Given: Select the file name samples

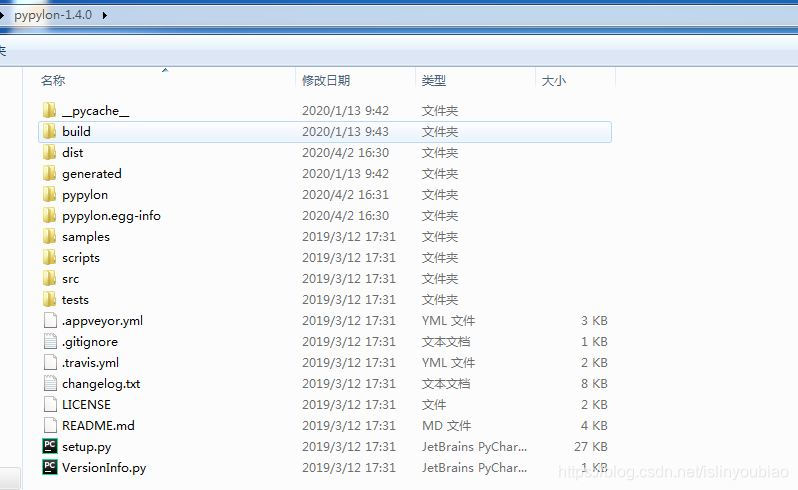Looking at the screenshot, I should pos(86,237).
